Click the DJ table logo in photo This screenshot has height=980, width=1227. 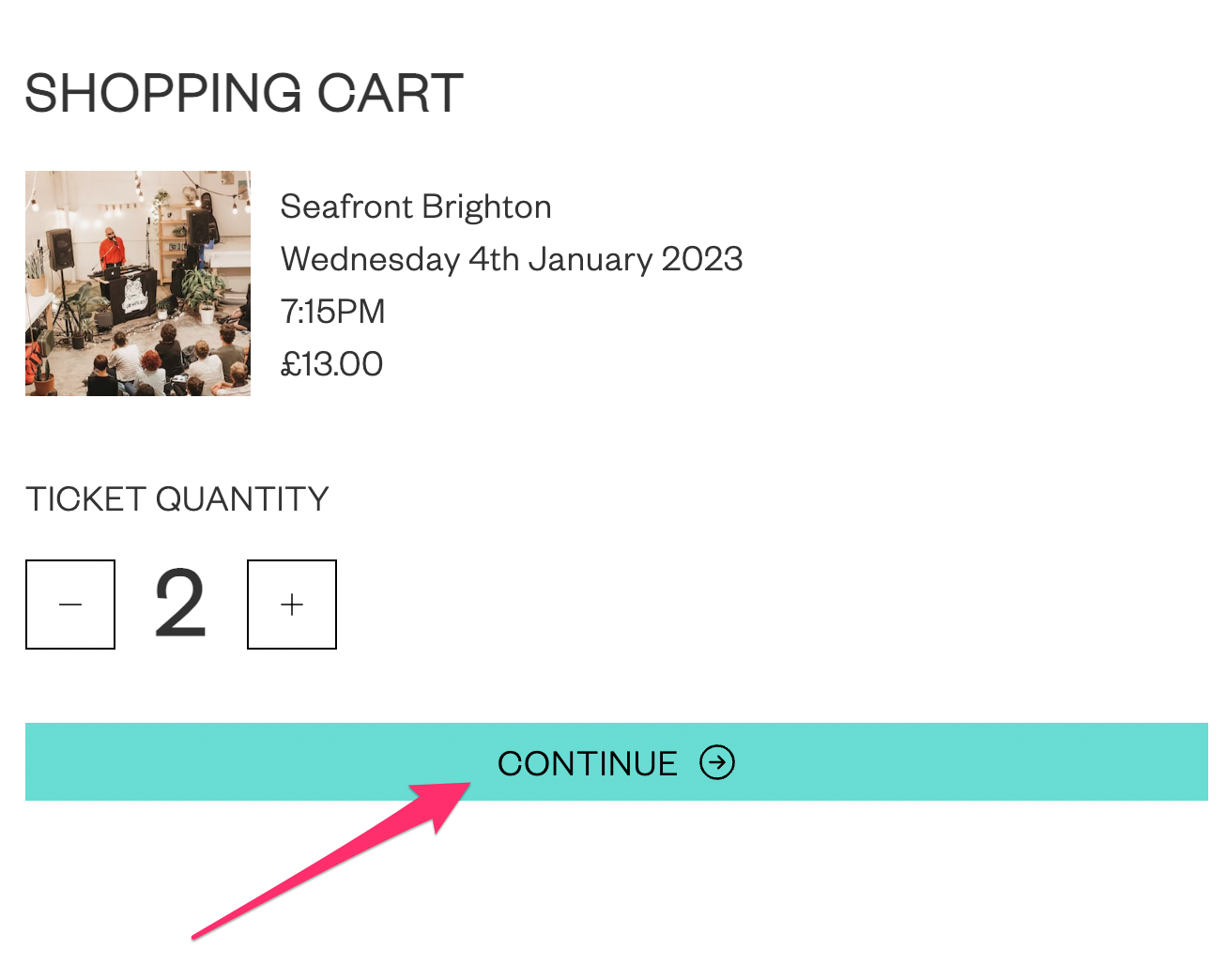[x=133, y=299]
